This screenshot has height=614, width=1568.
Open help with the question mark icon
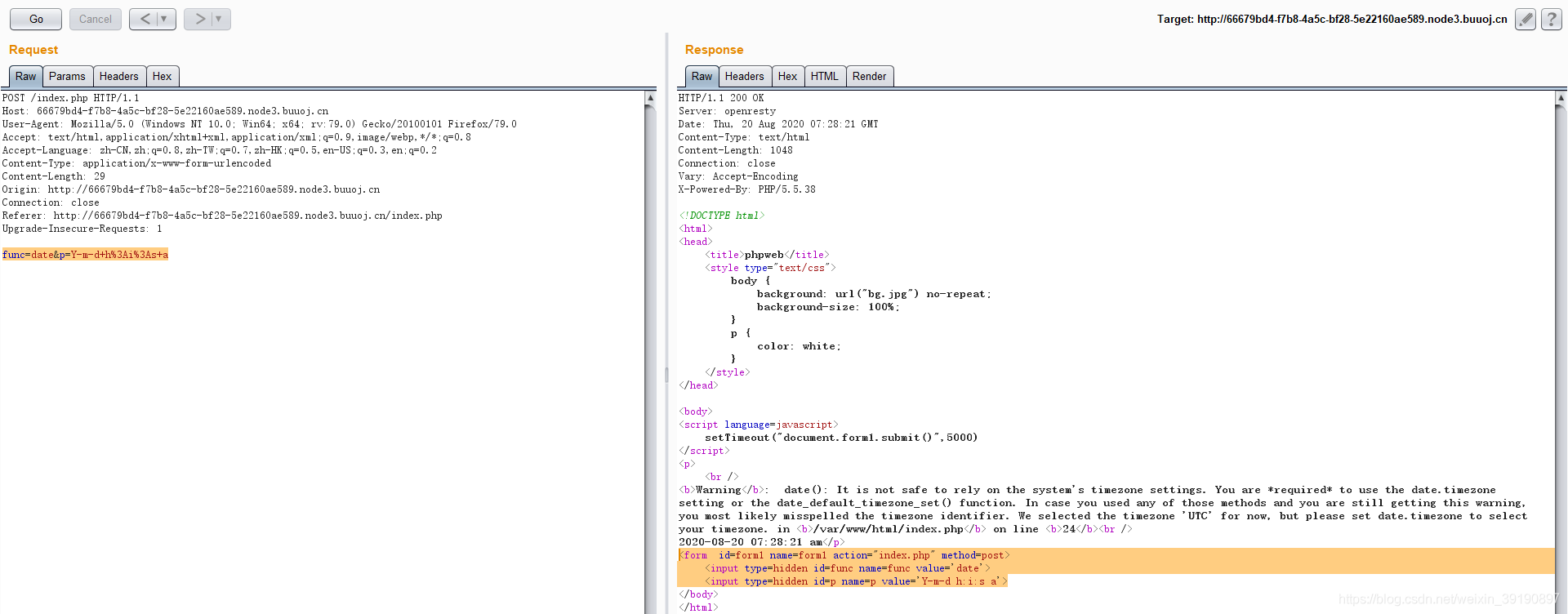click(x=1552, y=19)
